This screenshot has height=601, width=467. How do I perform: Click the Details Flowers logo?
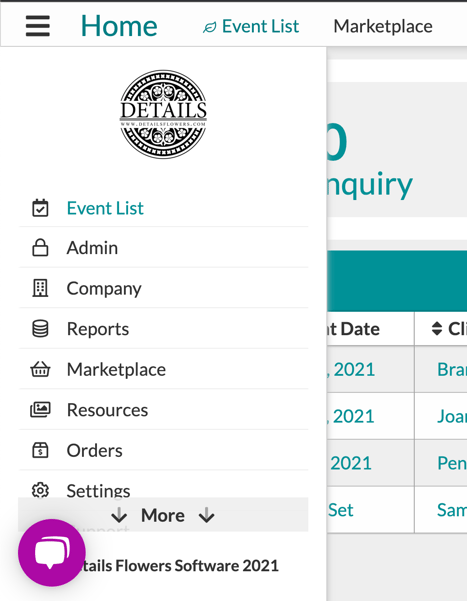[x=164, y=114]
